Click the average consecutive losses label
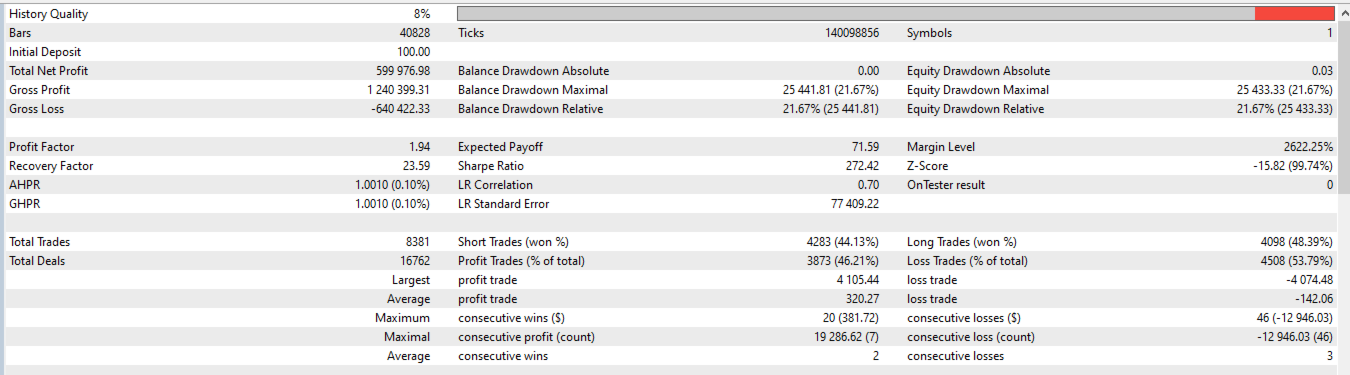 click(956, 356)
